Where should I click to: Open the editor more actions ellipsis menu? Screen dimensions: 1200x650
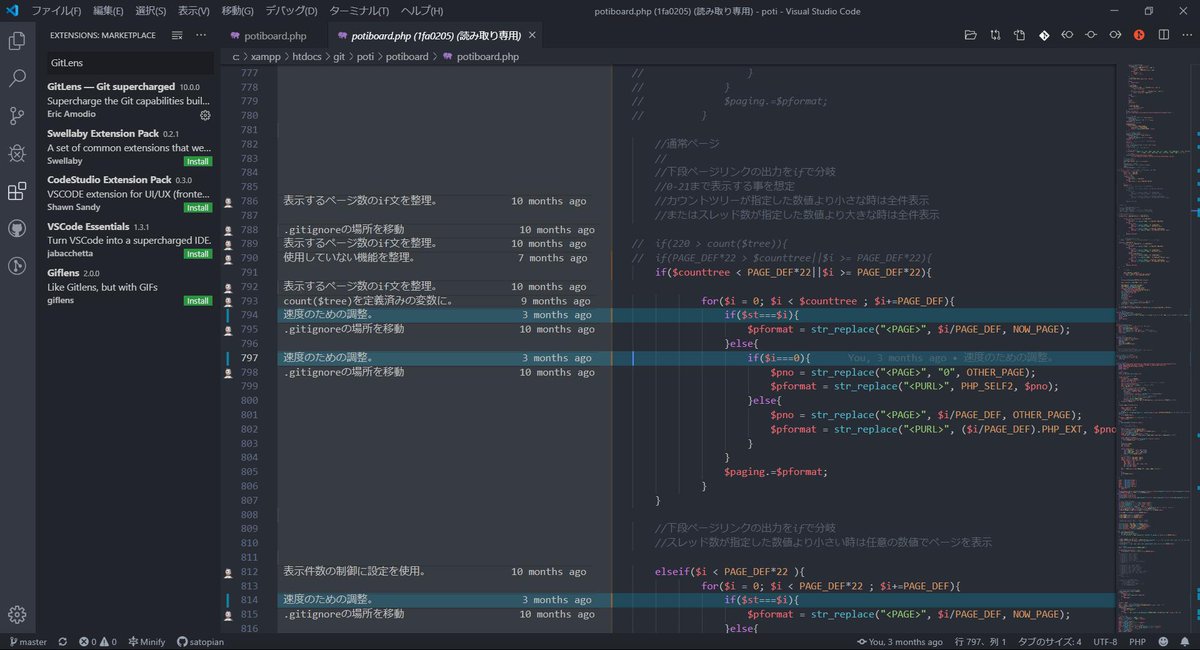tap(1188, 35)
